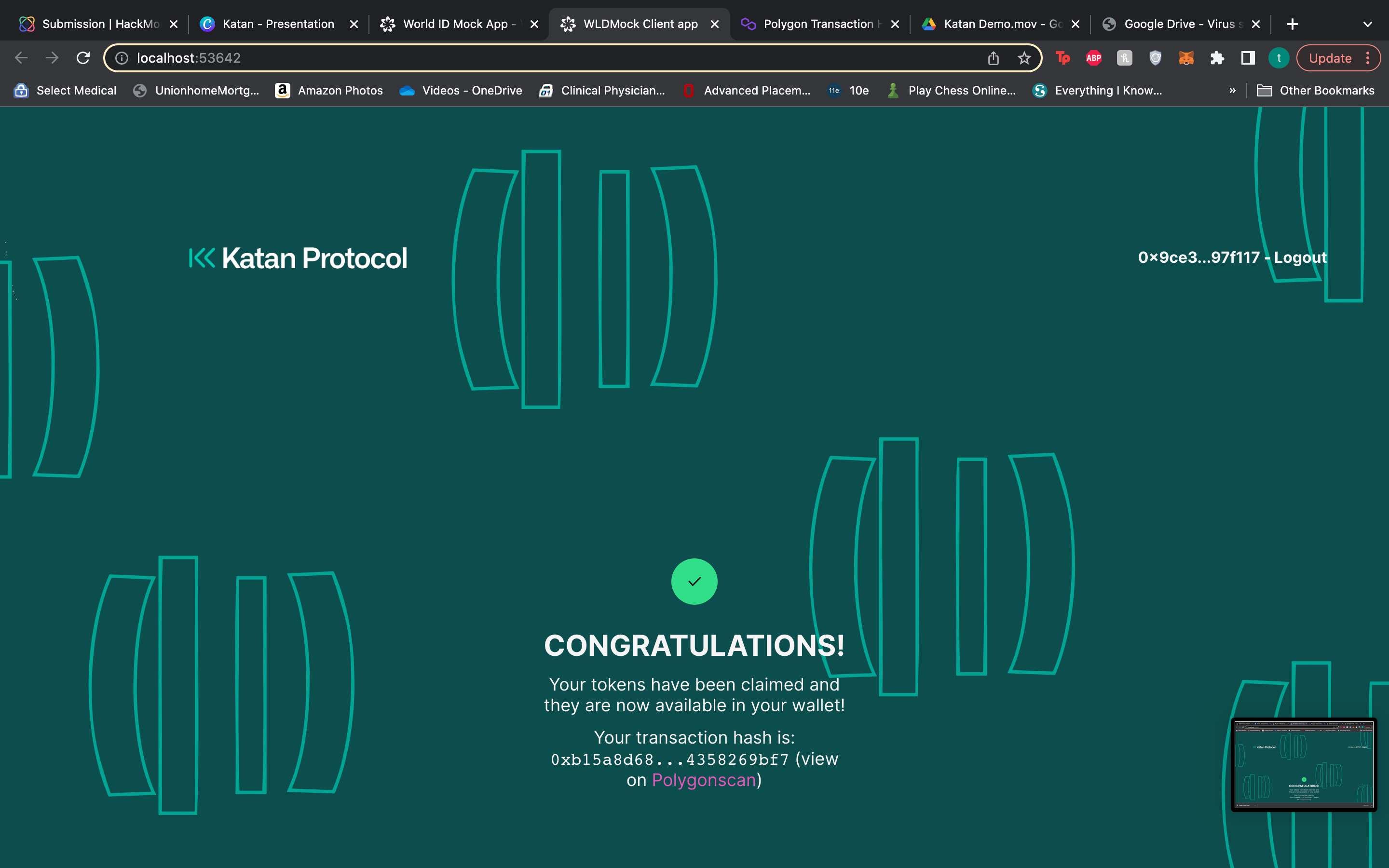This screenshot has width=1389, height=868.
Task: Open the gray h extension icon
Action: (1124, 58)
